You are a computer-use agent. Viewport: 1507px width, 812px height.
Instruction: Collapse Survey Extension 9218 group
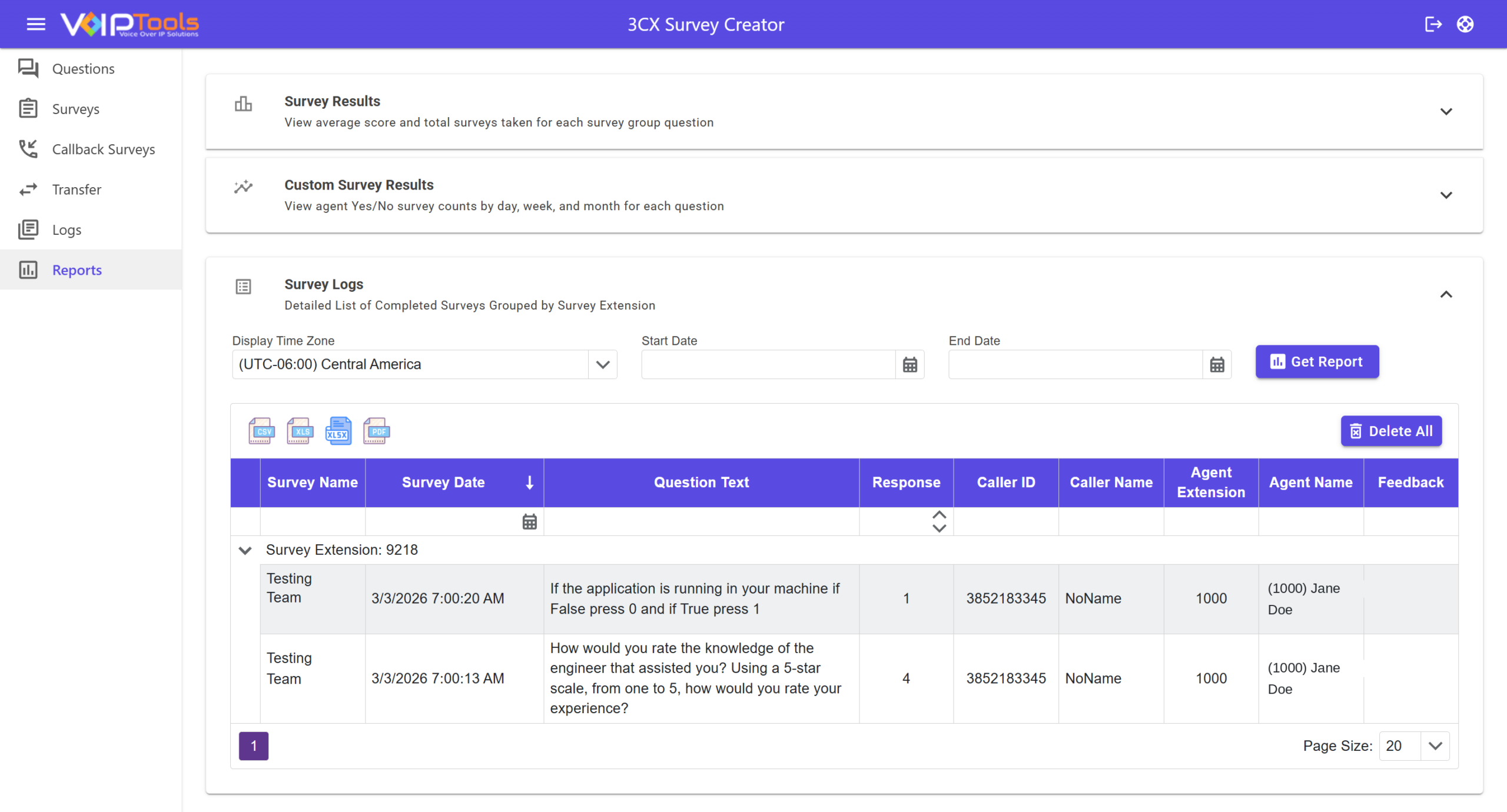pyautogui.click(x=245, y=550)
